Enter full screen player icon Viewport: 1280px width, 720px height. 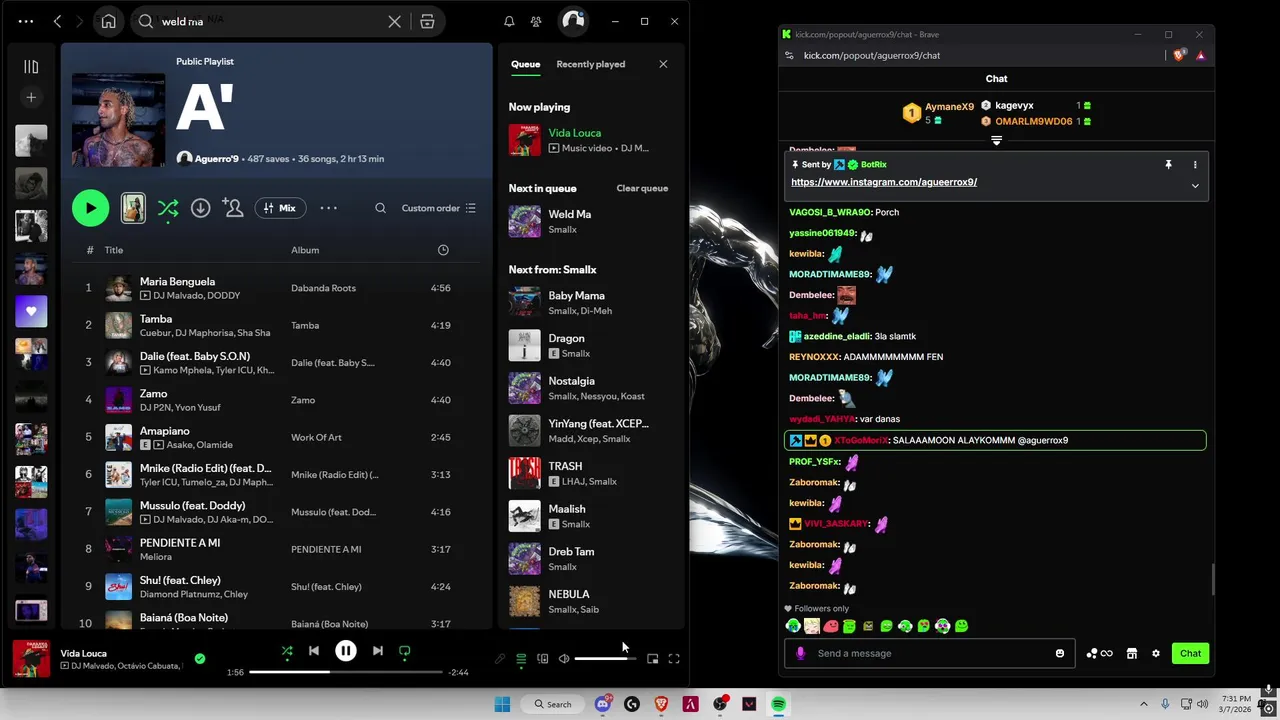(674, 659)
